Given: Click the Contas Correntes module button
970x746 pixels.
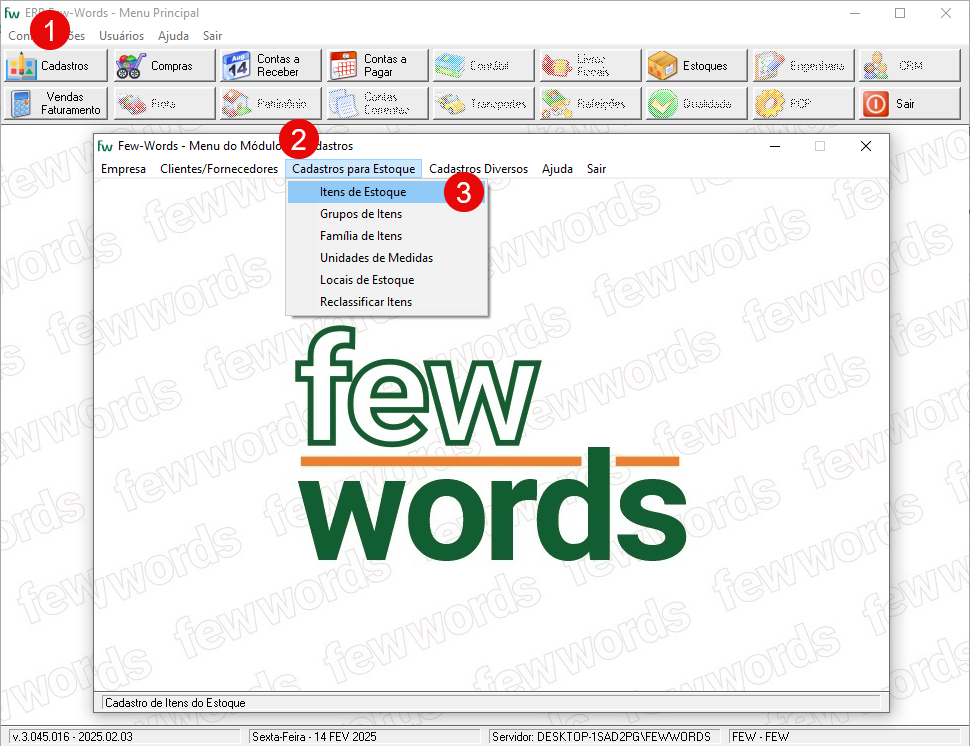Looking at the screenshot, I should pos(377,103).
